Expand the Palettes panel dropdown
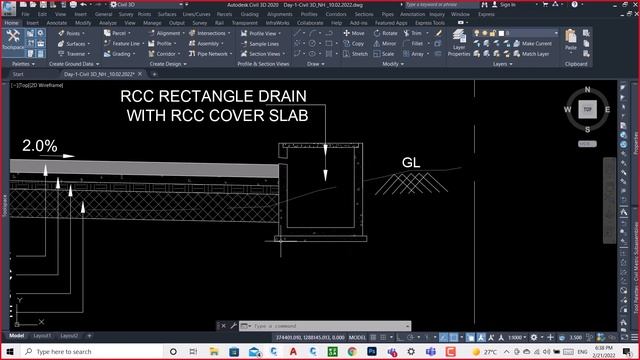The image size is (640, 360). (23, 64)
